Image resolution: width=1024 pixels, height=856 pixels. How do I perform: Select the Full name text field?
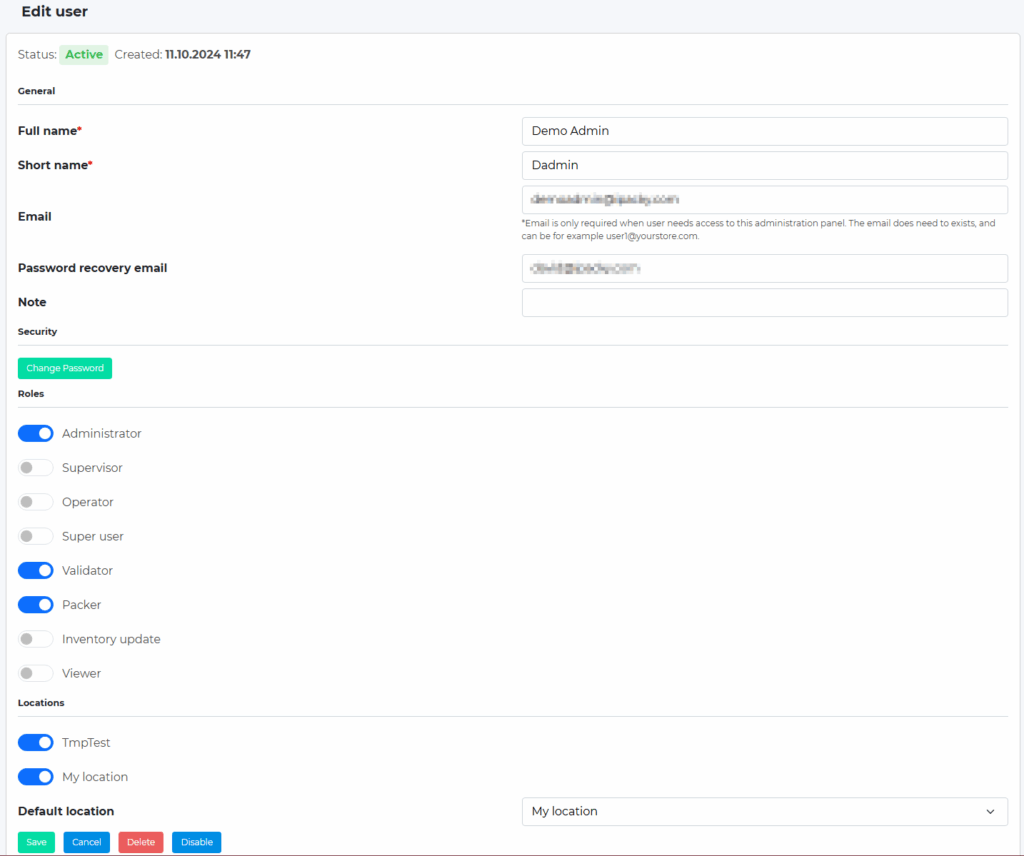click(x=764, y=131)
